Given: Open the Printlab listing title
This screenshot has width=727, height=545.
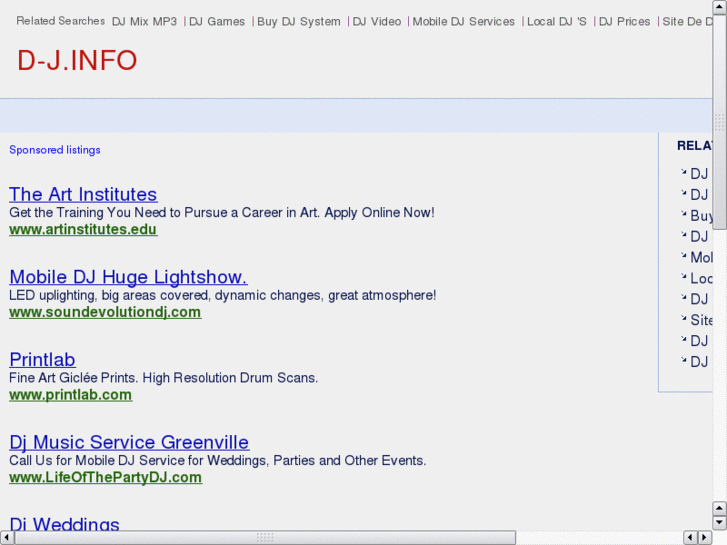Looking at the screenshot, I should pos(43,360).
